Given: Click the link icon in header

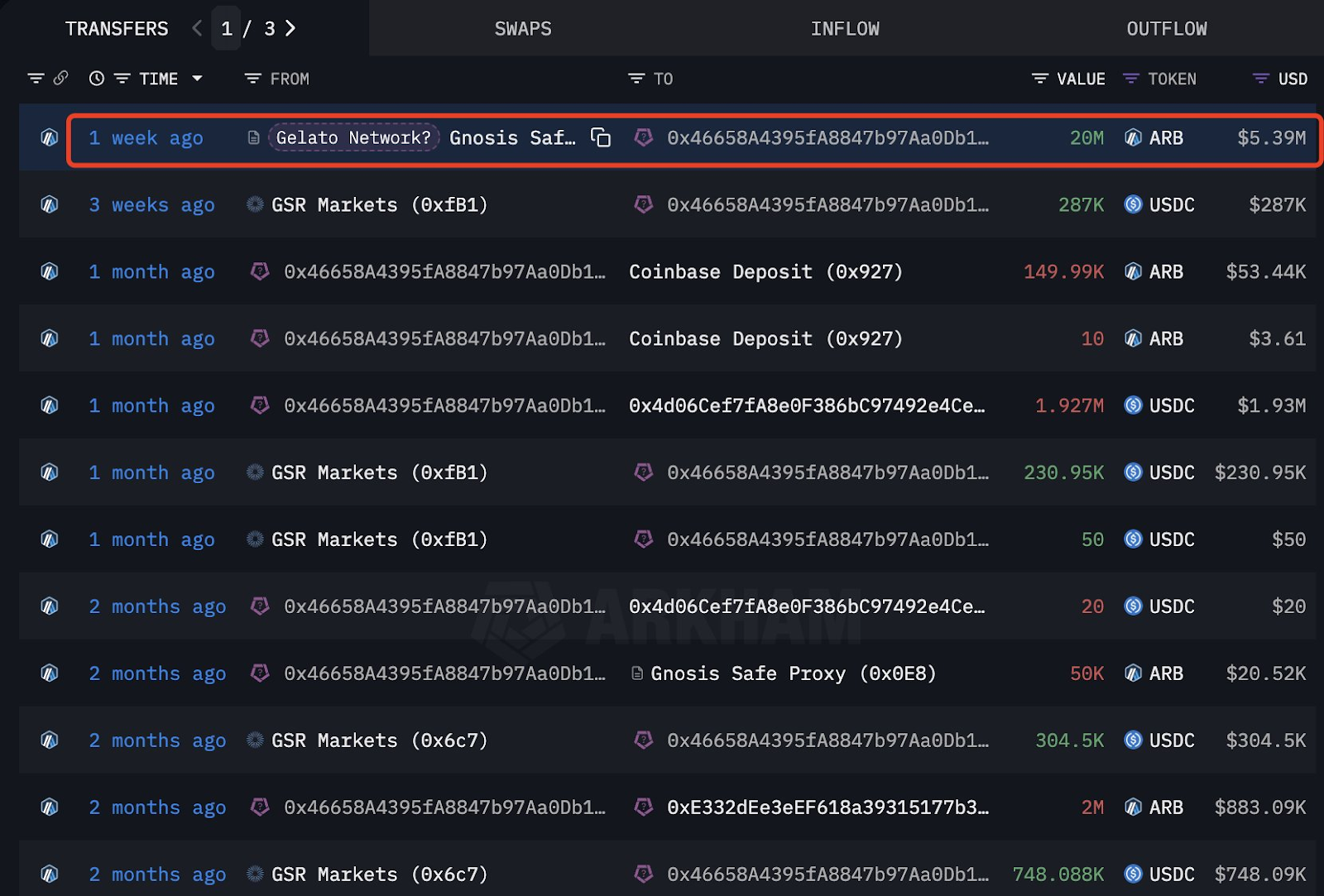Looking at the screenshot, I should click(x=60, y=79).
